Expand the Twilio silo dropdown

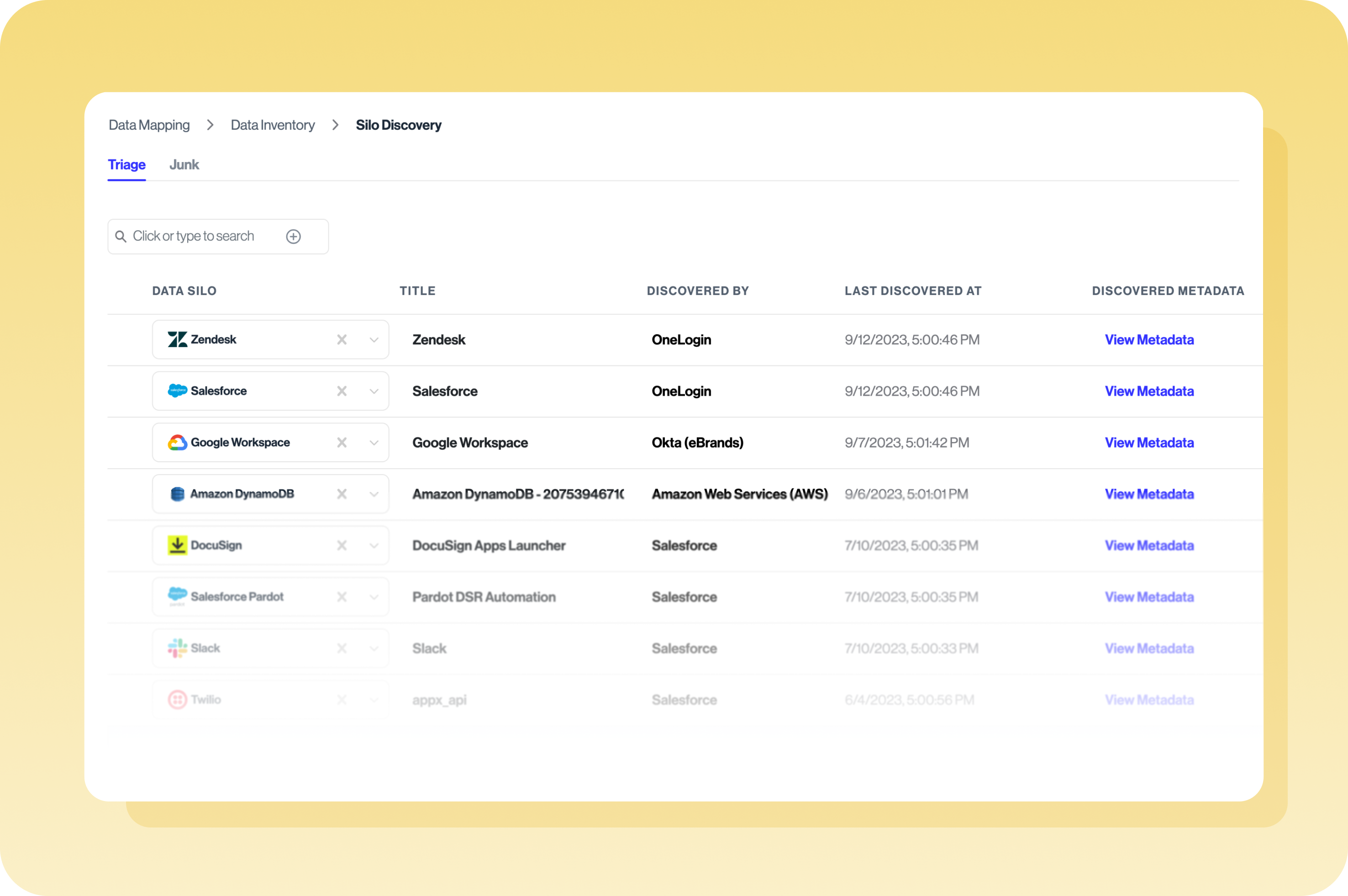click(x=374, y=700)
